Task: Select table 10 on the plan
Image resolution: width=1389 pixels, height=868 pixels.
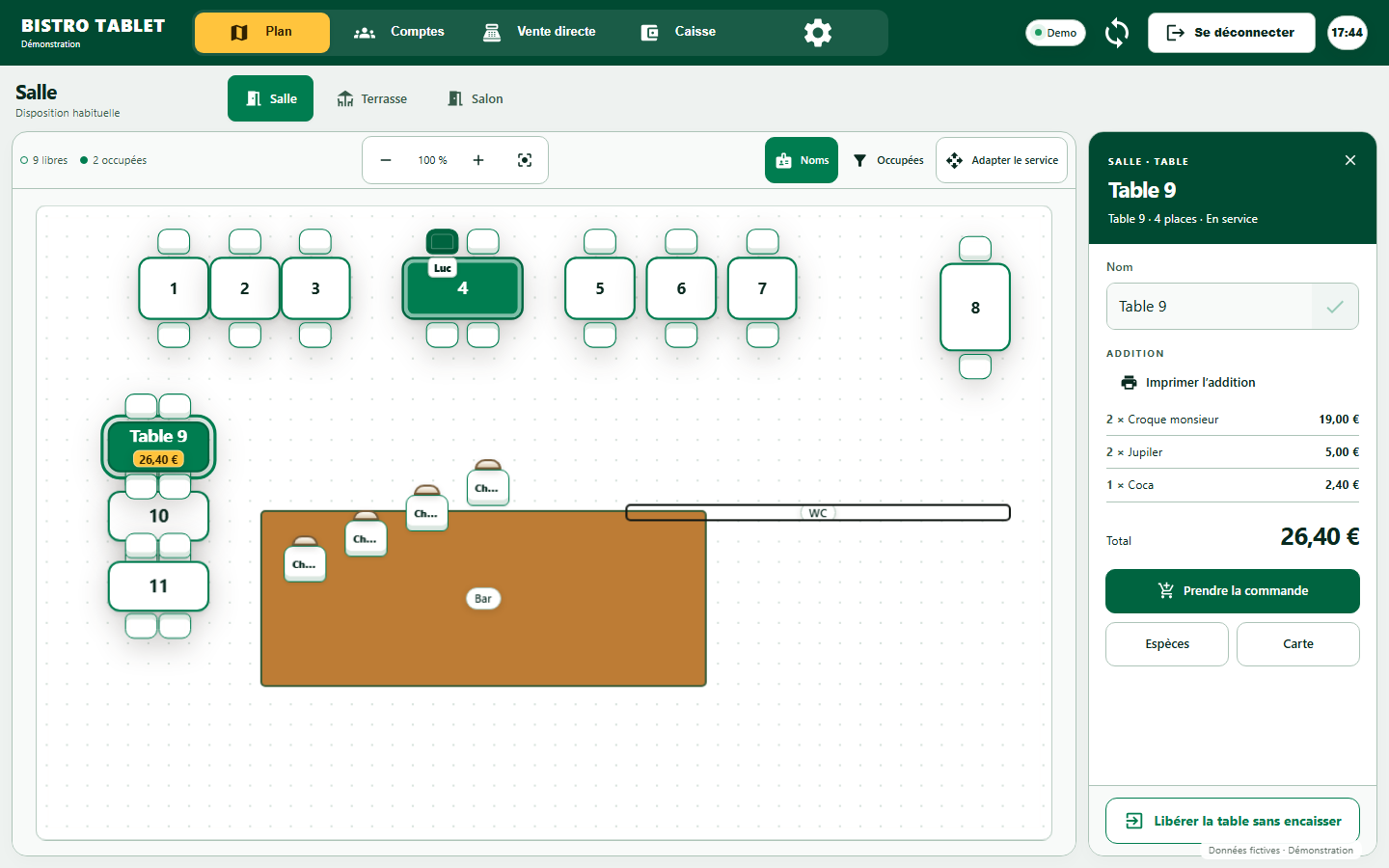Action: click(x=159, y=516)
